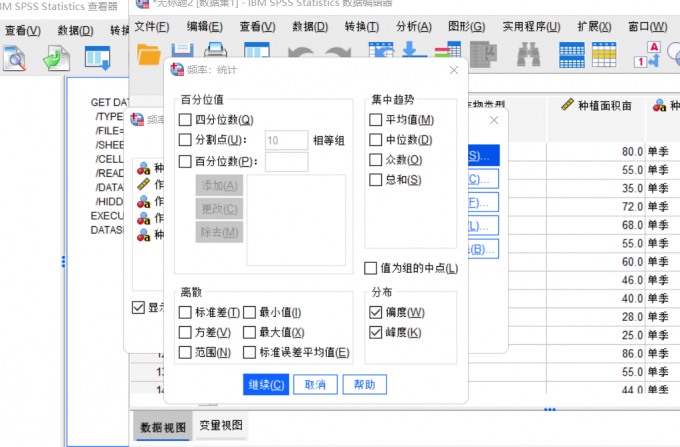Open the 扩展(X) menu
The image size is (680, 447).
click(x=594, y=27)
